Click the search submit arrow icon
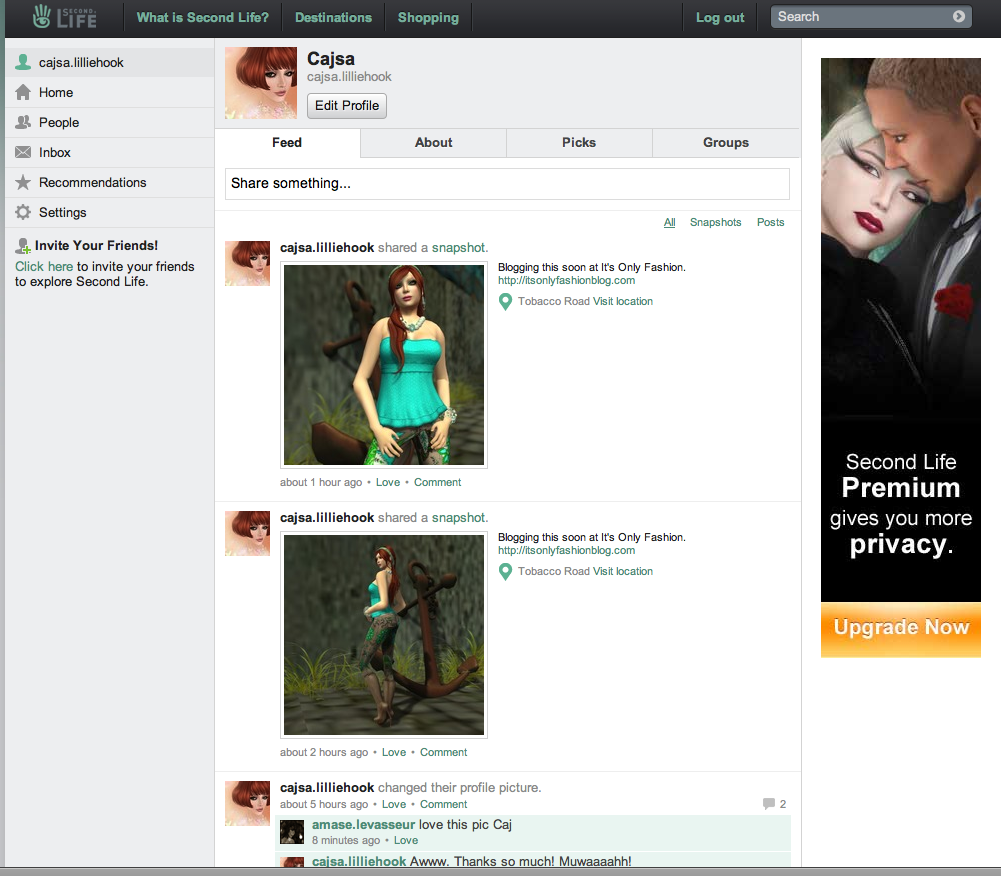The image size is (1001, 876). click(x=958, y=16)
